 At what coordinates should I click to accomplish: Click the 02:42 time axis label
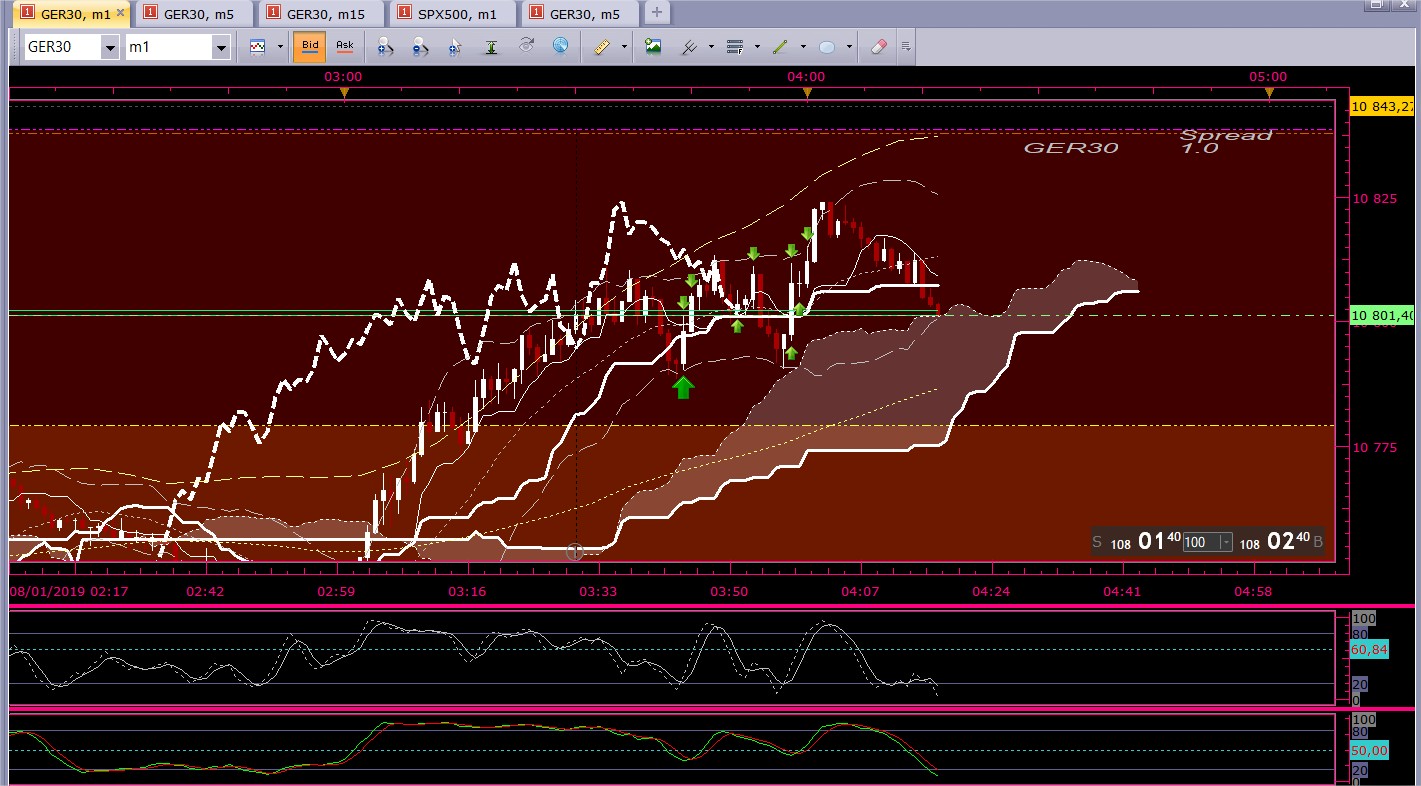(205, 592)
